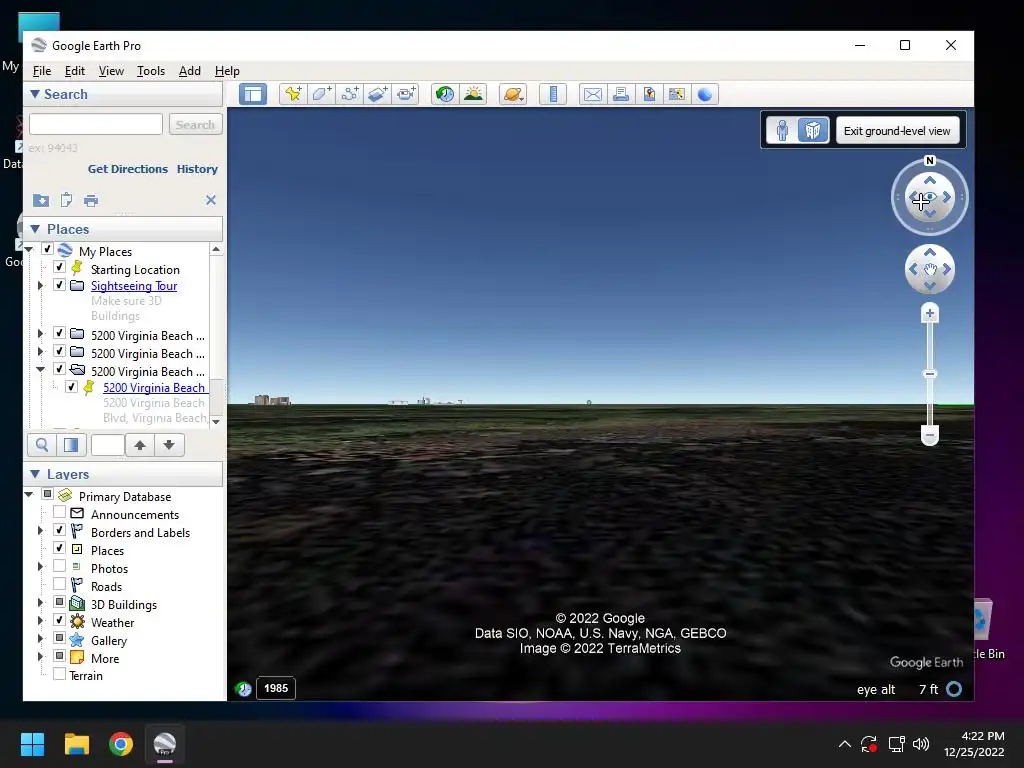
Task: Collapse the Places panel triangle
Action: pos(35,229)
